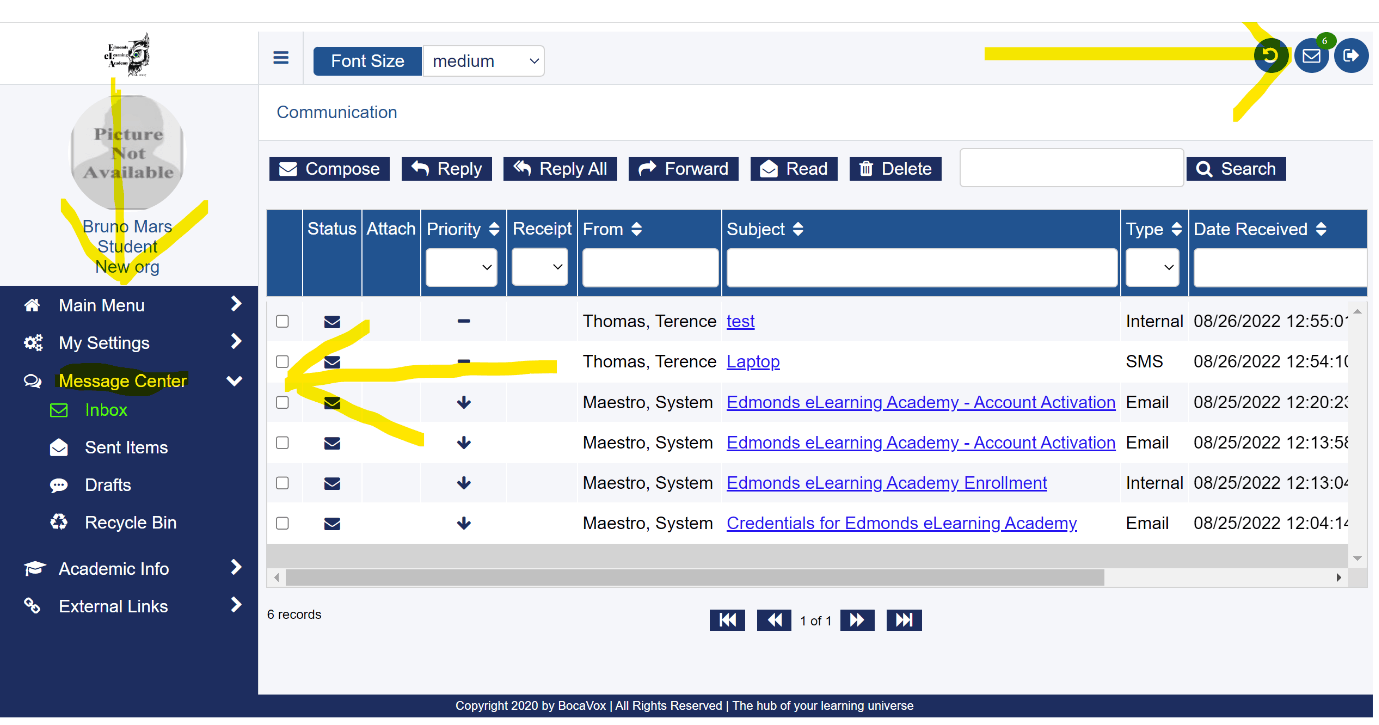Click the refresh icon in top bar
Image resolution: width=1379 pixels, height=725 pixels.
point(1271,56)
